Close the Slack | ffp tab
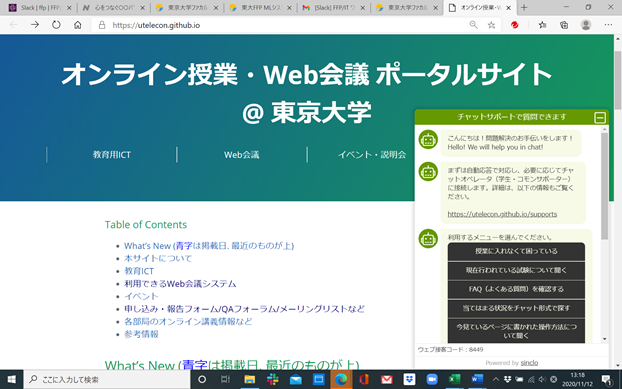Image resolution: width=622 pixels, height=389 pixels. pyautogui.click(x=69, y=8)
